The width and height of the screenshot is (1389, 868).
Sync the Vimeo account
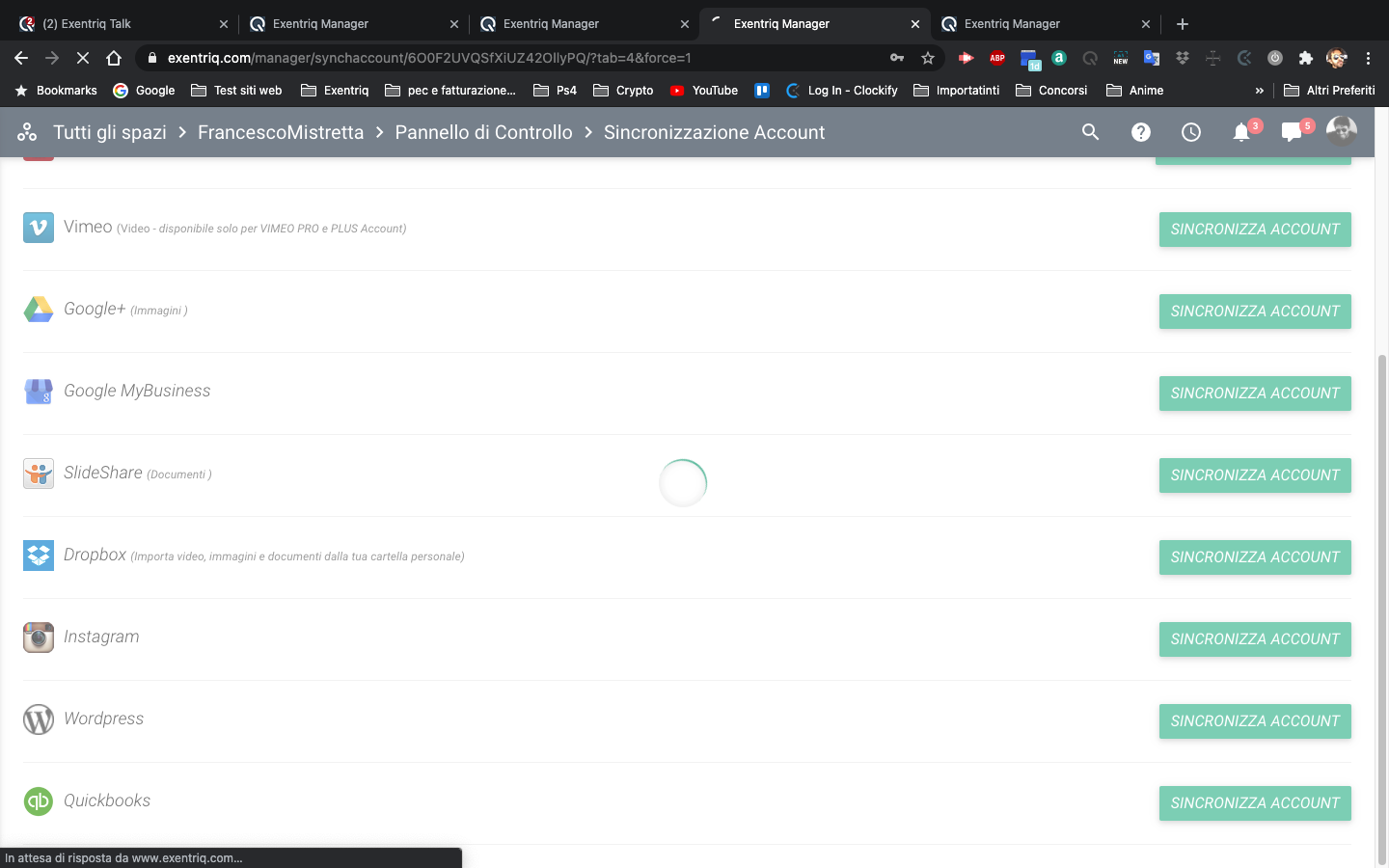pos(1254,230)
